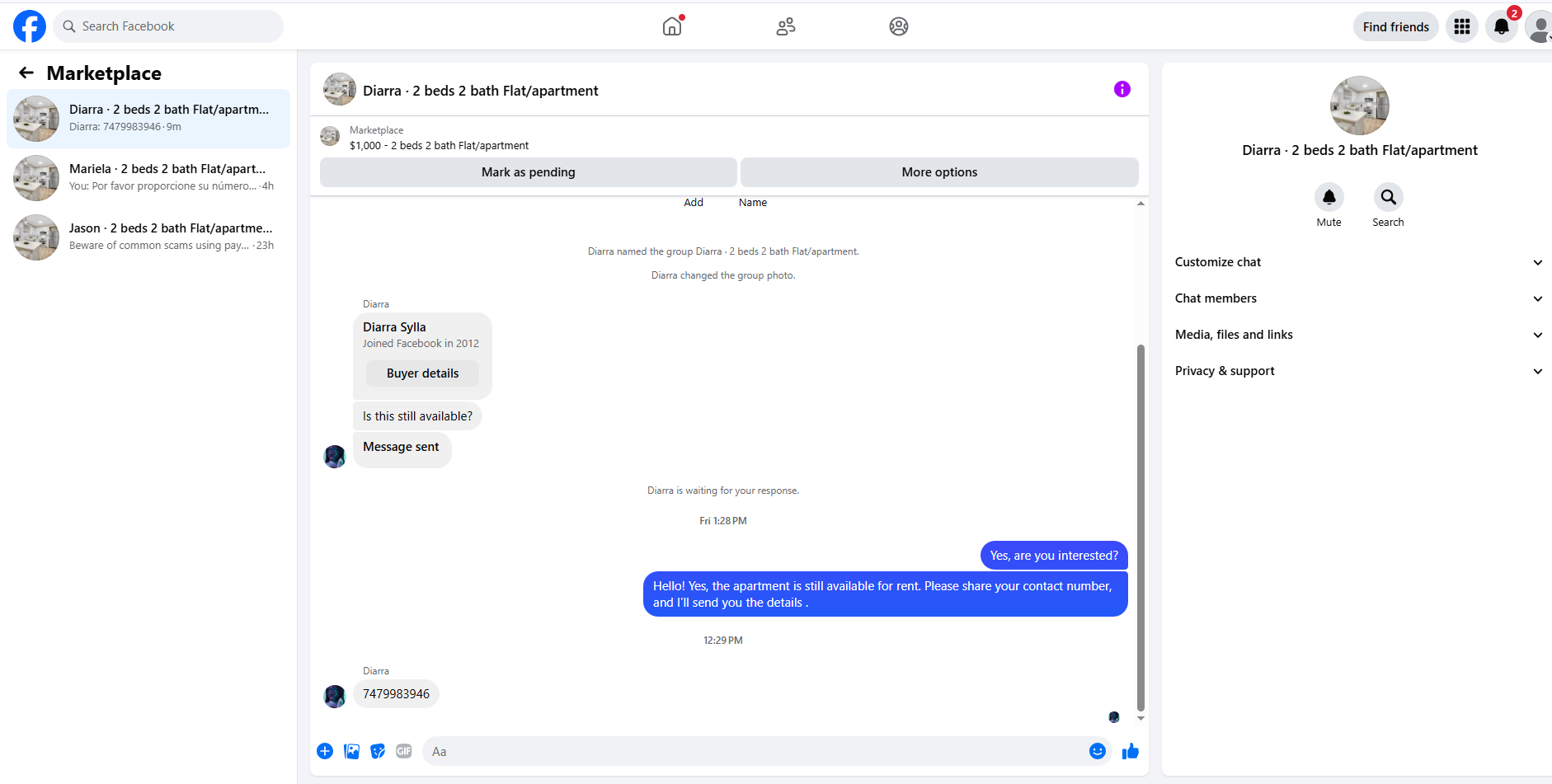Open more actions plus icon
1552x784 pixels.
pos(325,751)
